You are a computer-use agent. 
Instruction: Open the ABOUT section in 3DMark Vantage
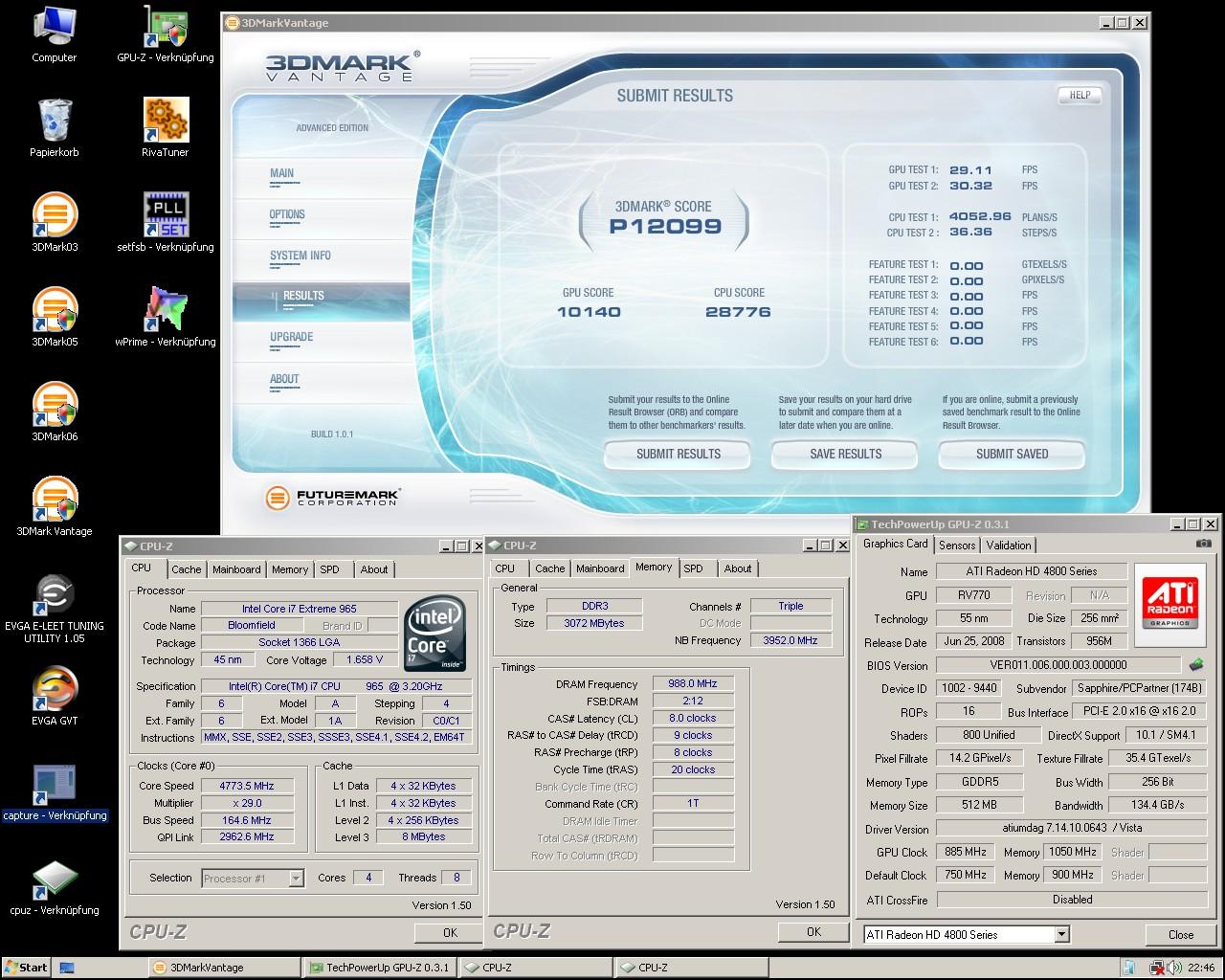284,379
